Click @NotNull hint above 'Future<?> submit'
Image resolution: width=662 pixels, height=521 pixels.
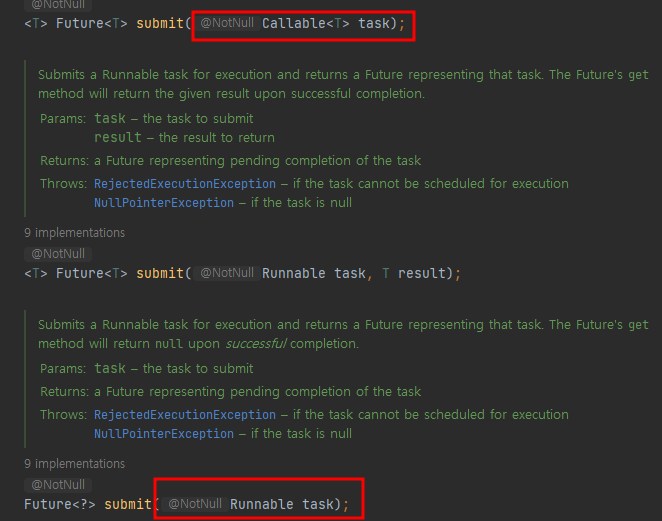tap(58, 485)
